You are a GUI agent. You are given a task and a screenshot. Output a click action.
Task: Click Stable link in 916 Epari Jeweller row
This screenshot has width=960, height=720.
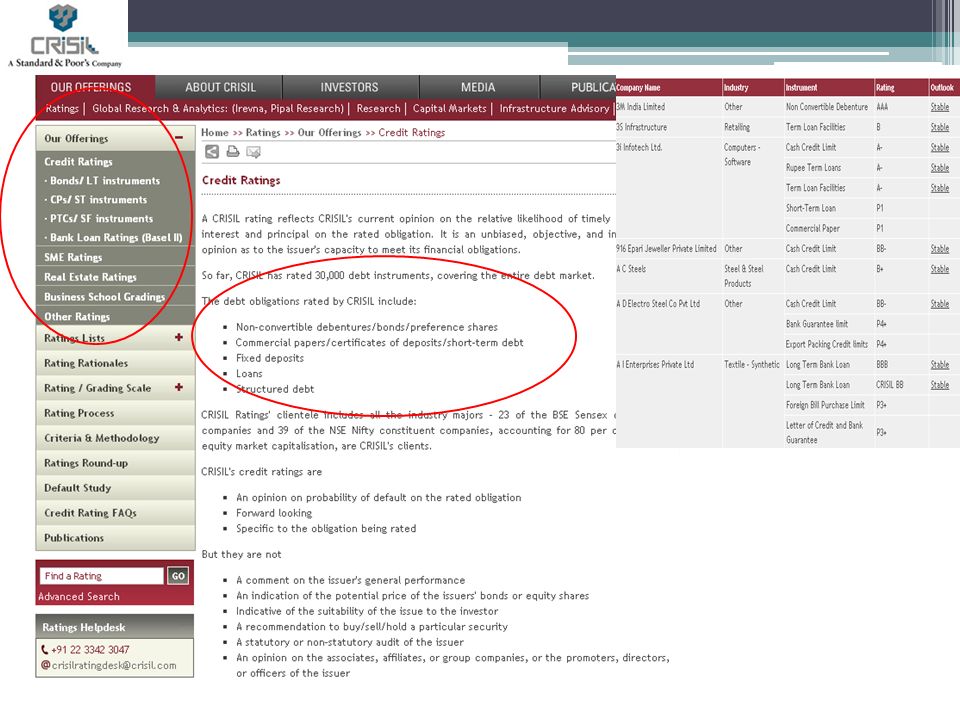point(940,249)
